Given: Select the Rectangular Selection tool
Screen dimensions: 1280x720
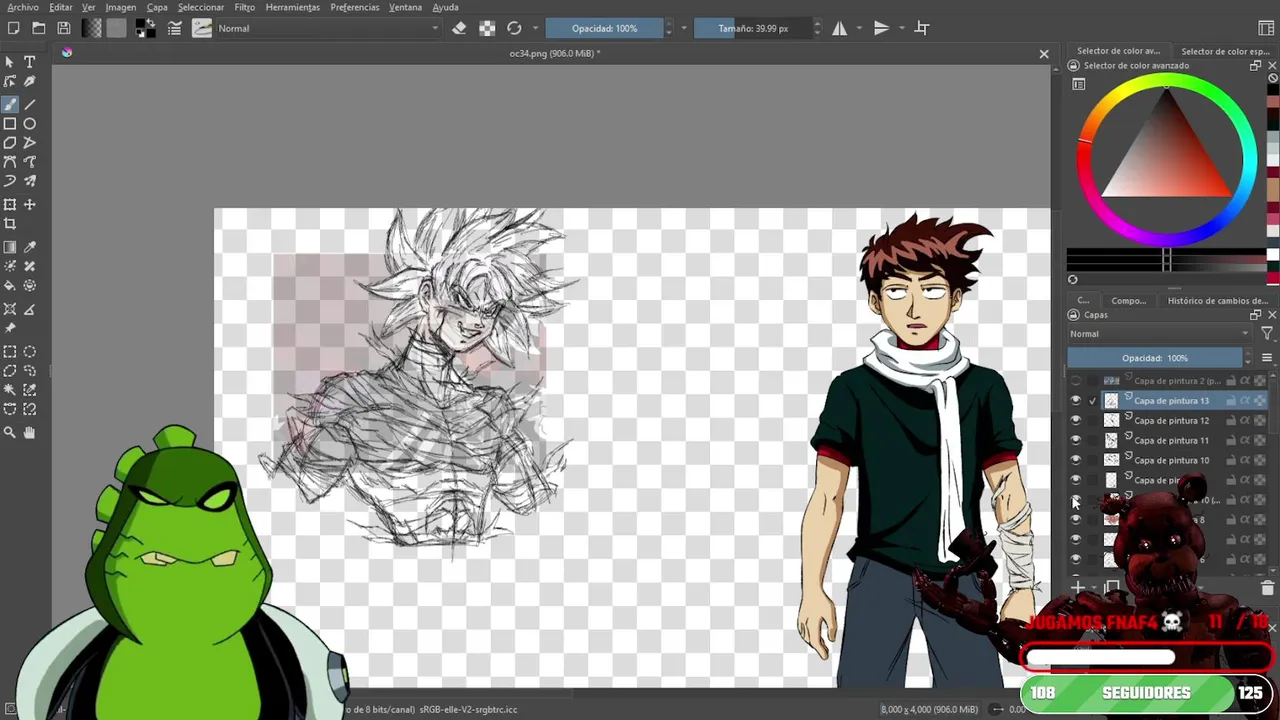Looking at the screenshot, I should point(10,352).
